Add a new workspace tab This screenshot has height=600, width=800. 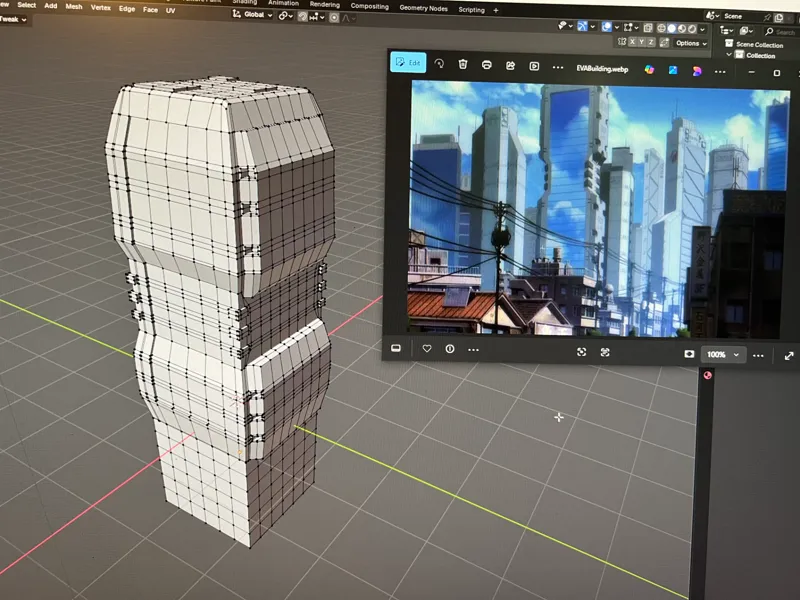[x=495, y=10]
